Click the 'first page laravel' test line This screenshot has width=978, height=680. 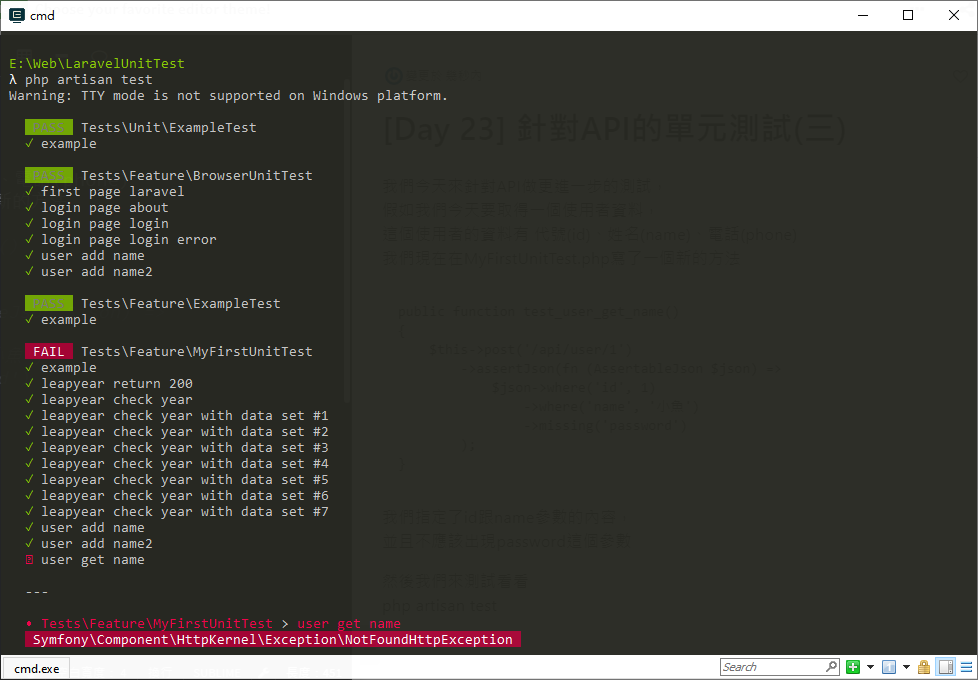pos(112,192)
